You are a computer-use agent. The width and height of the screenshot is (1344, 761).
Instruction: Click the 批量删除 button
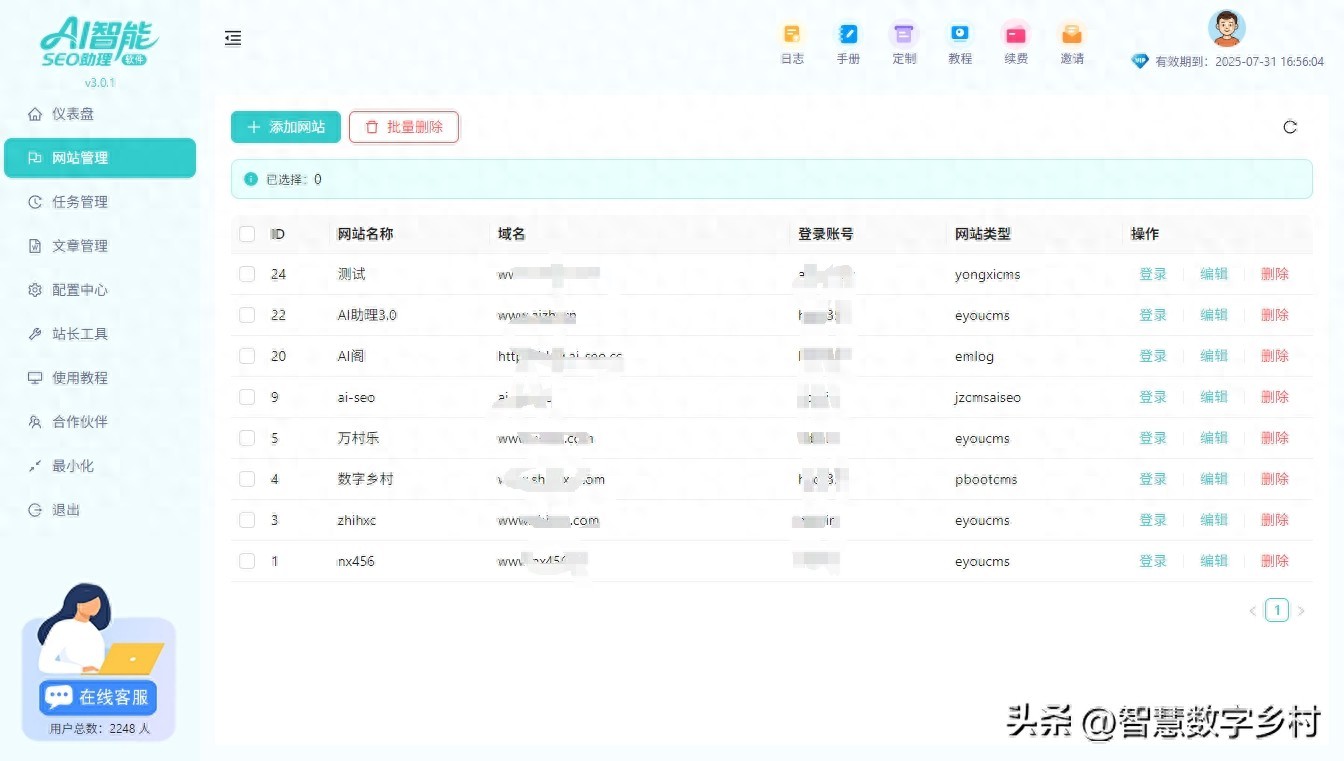(x=404, y=127)
